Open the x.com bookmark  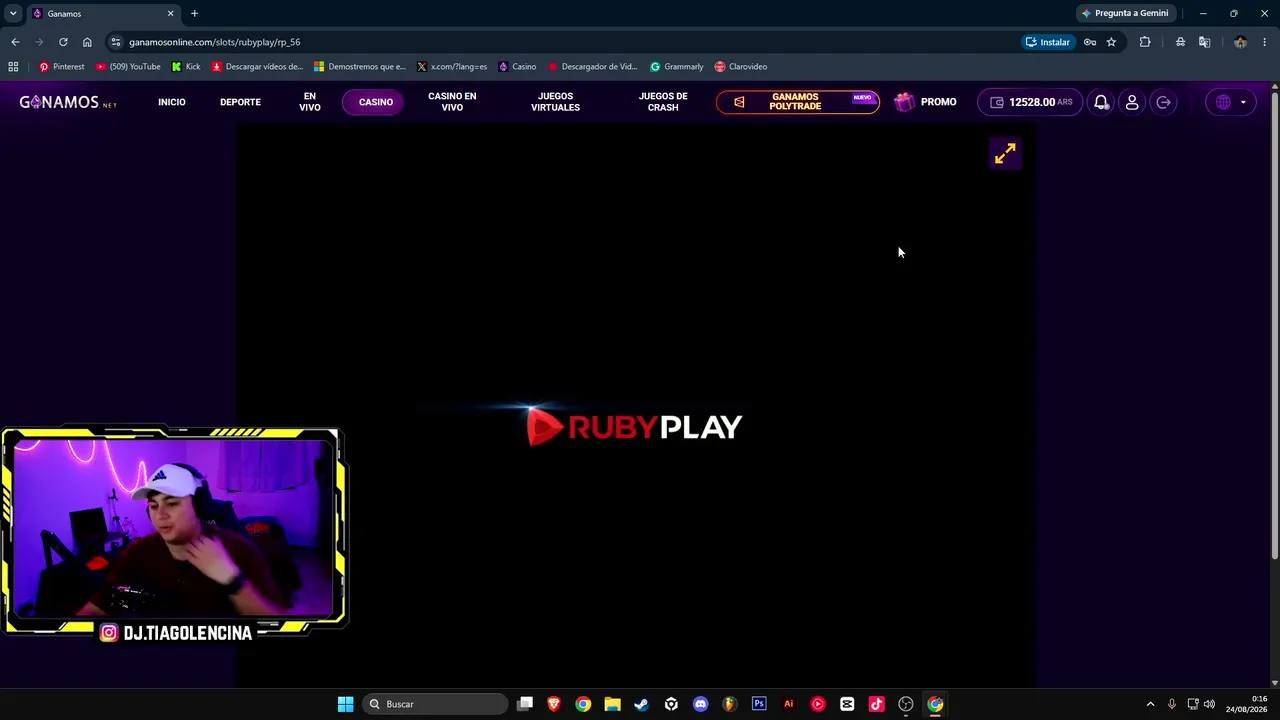point(452,67)
